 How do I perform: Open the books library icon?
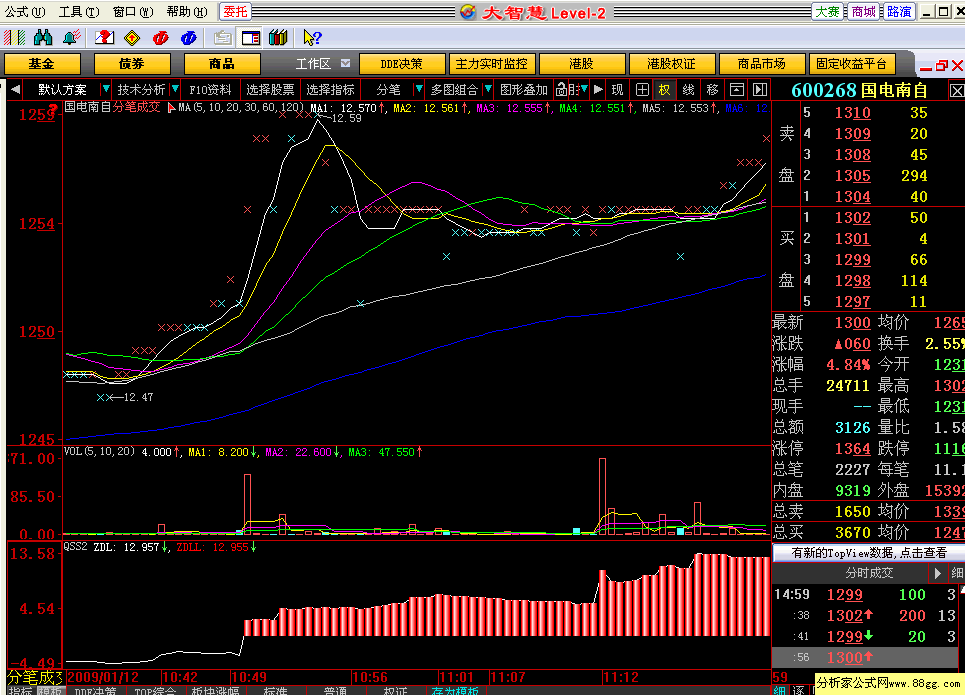pyautogui.click(x=278, y=38)
